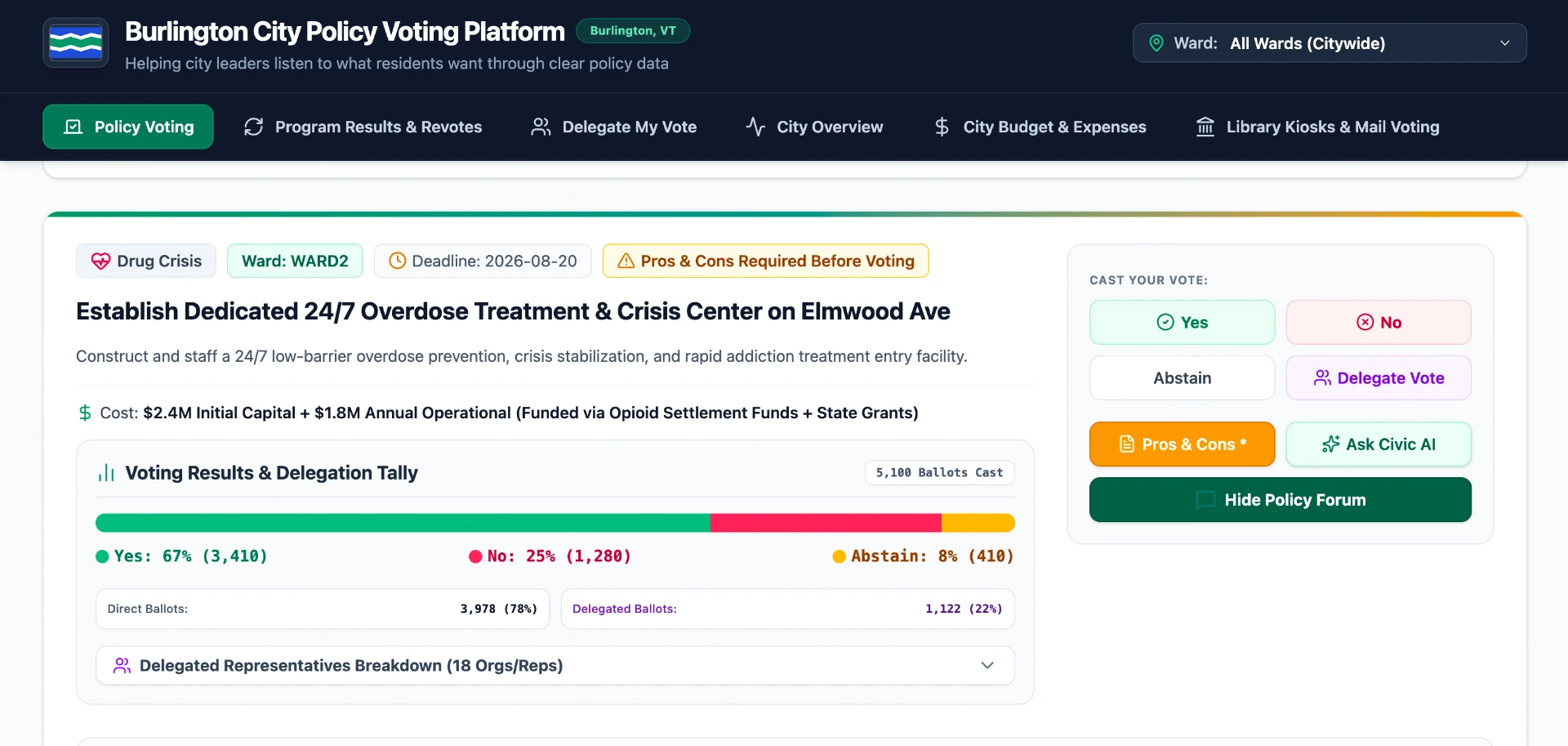Click 'Burlington City Policy Voting Platform' heading
1568x746 pixels.
[345, 32]
